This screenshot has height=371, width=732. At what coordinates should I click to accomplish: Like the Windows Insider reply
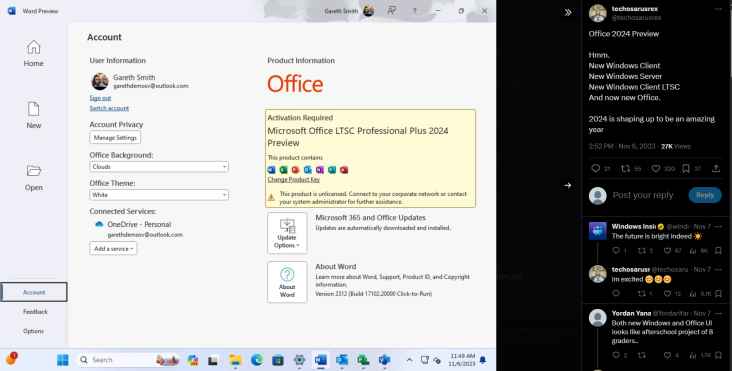pos(668,251)
